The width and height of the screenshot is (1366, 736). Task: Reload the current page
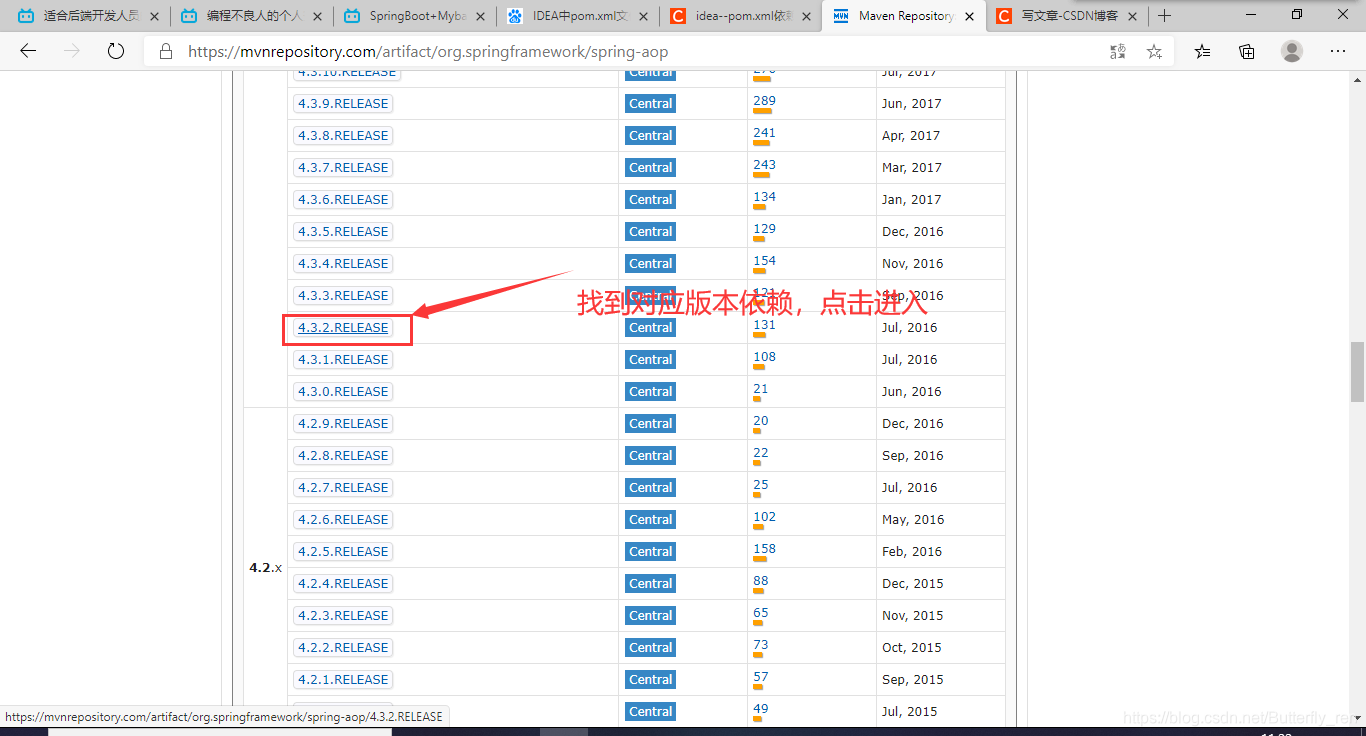click(115, 51)
